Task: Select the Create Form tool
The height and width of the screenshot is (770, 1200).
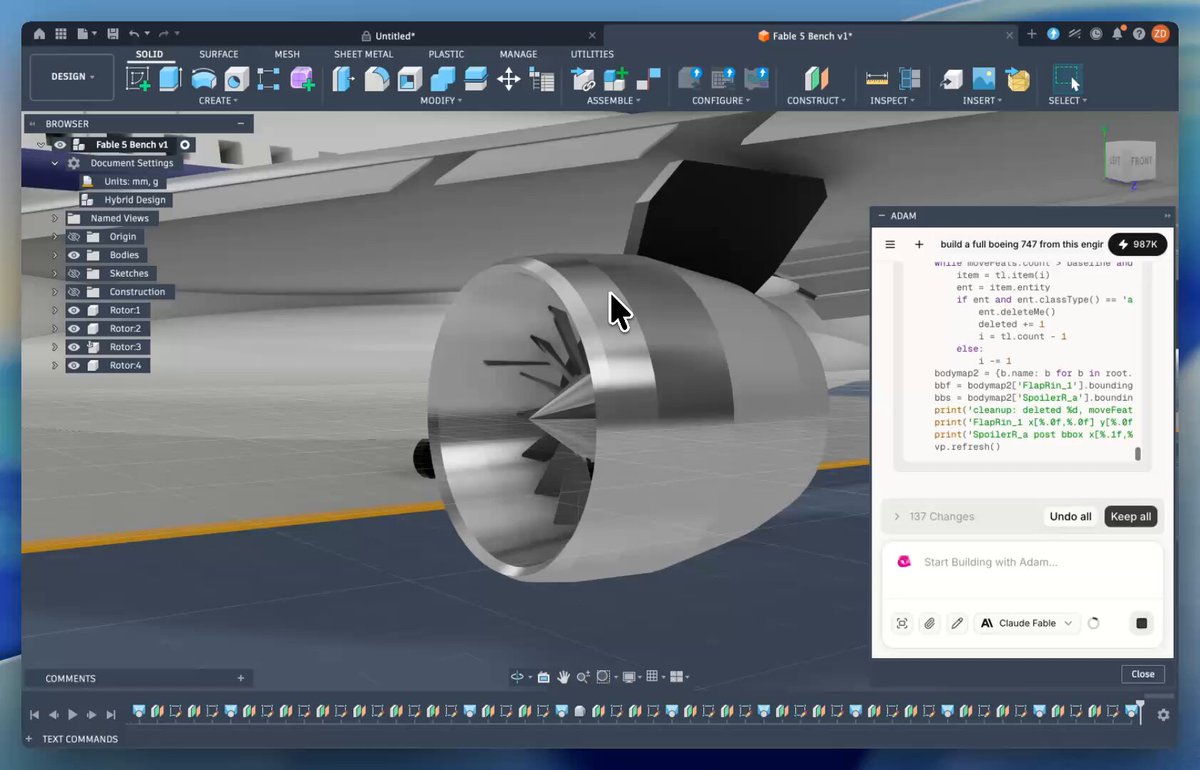Action: 302,79
